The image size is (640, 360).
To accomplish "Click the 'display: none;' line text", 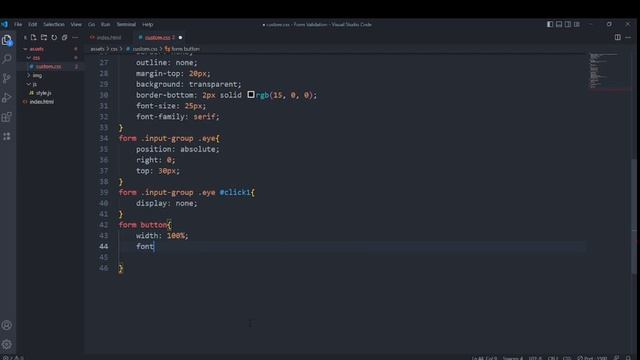I will [167, 203].
